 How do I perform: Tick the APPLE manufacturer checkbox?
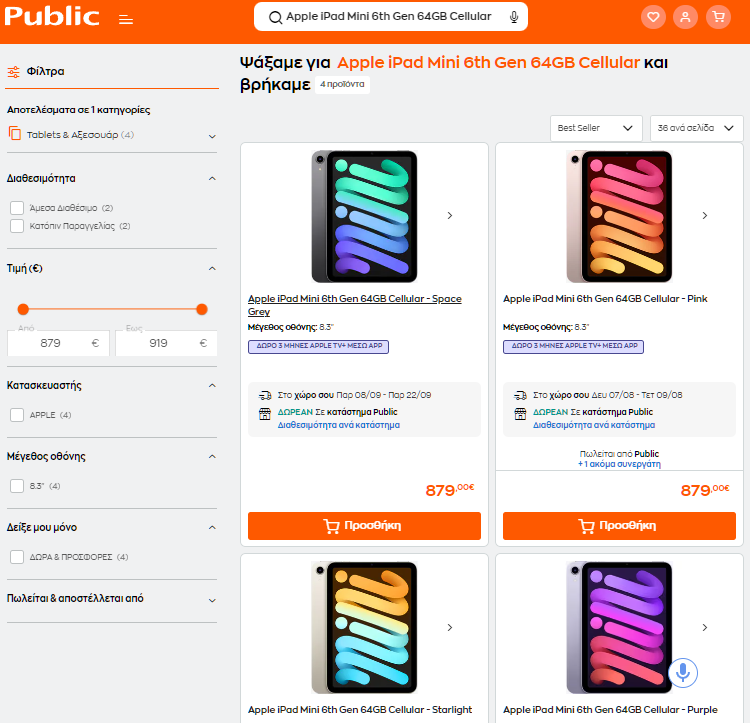tap(17, 415)
